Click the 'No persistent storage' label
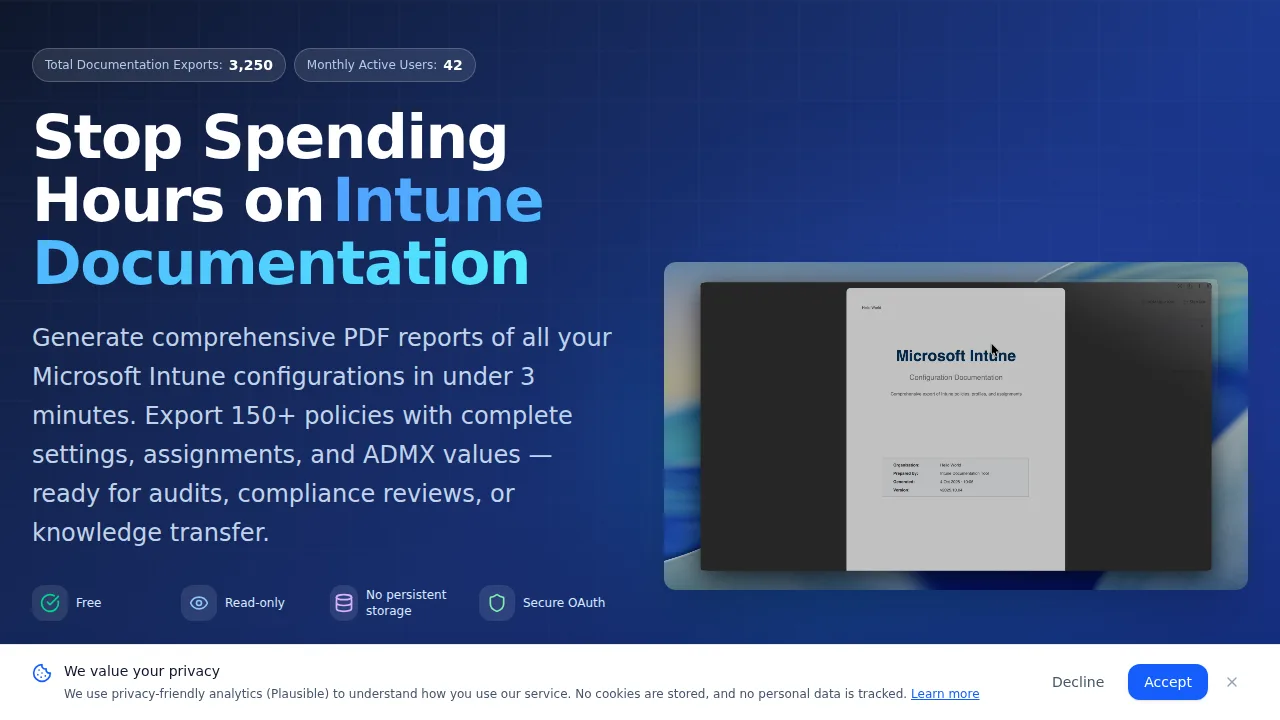 click(x=406, y=603)
